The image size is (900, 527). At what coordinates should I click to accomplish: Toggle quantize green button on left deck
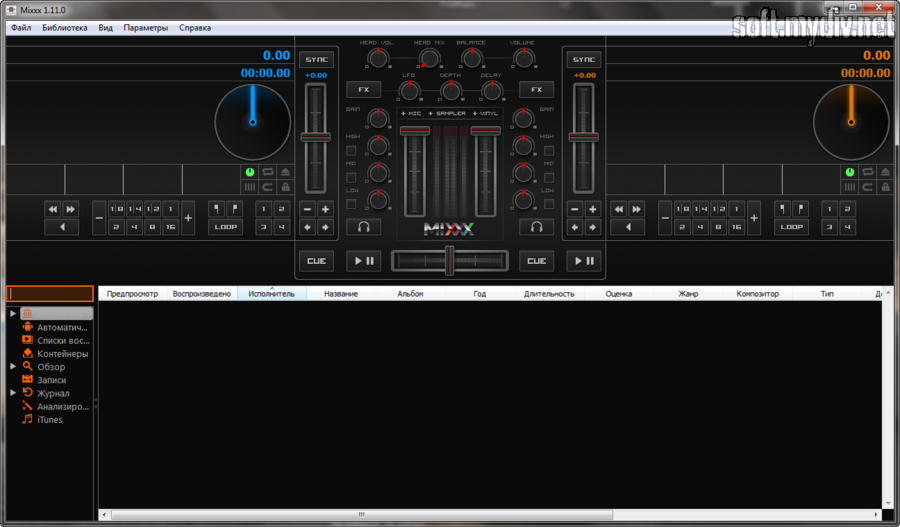(250, 172)
